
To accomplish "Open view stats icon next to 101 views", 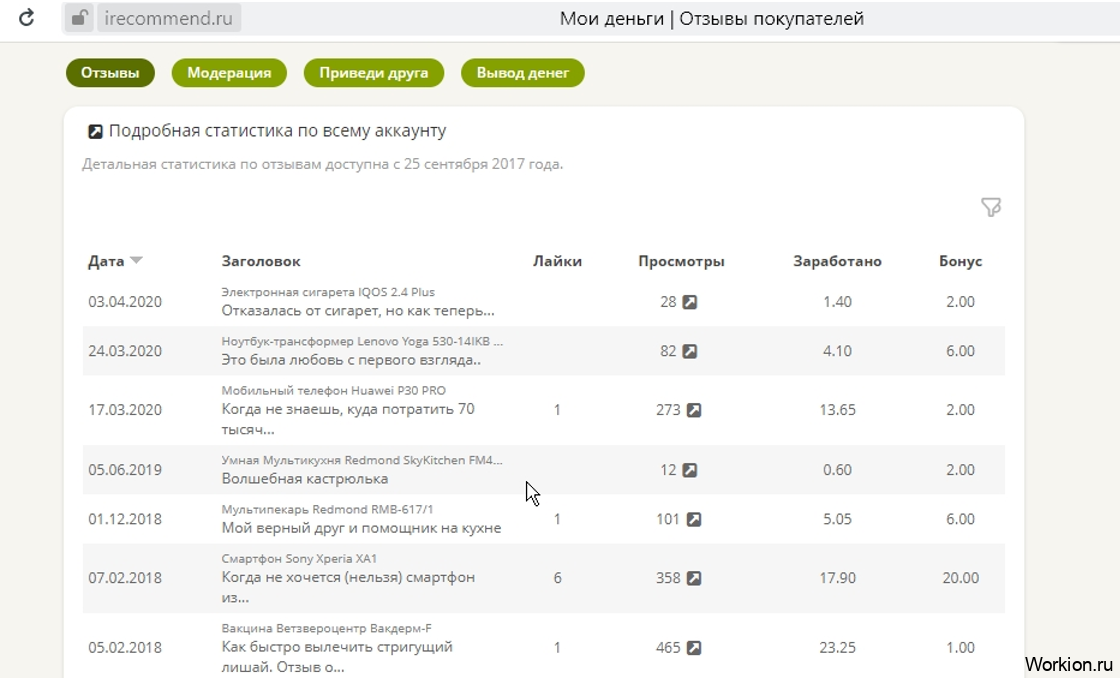I will pos(694,519).
